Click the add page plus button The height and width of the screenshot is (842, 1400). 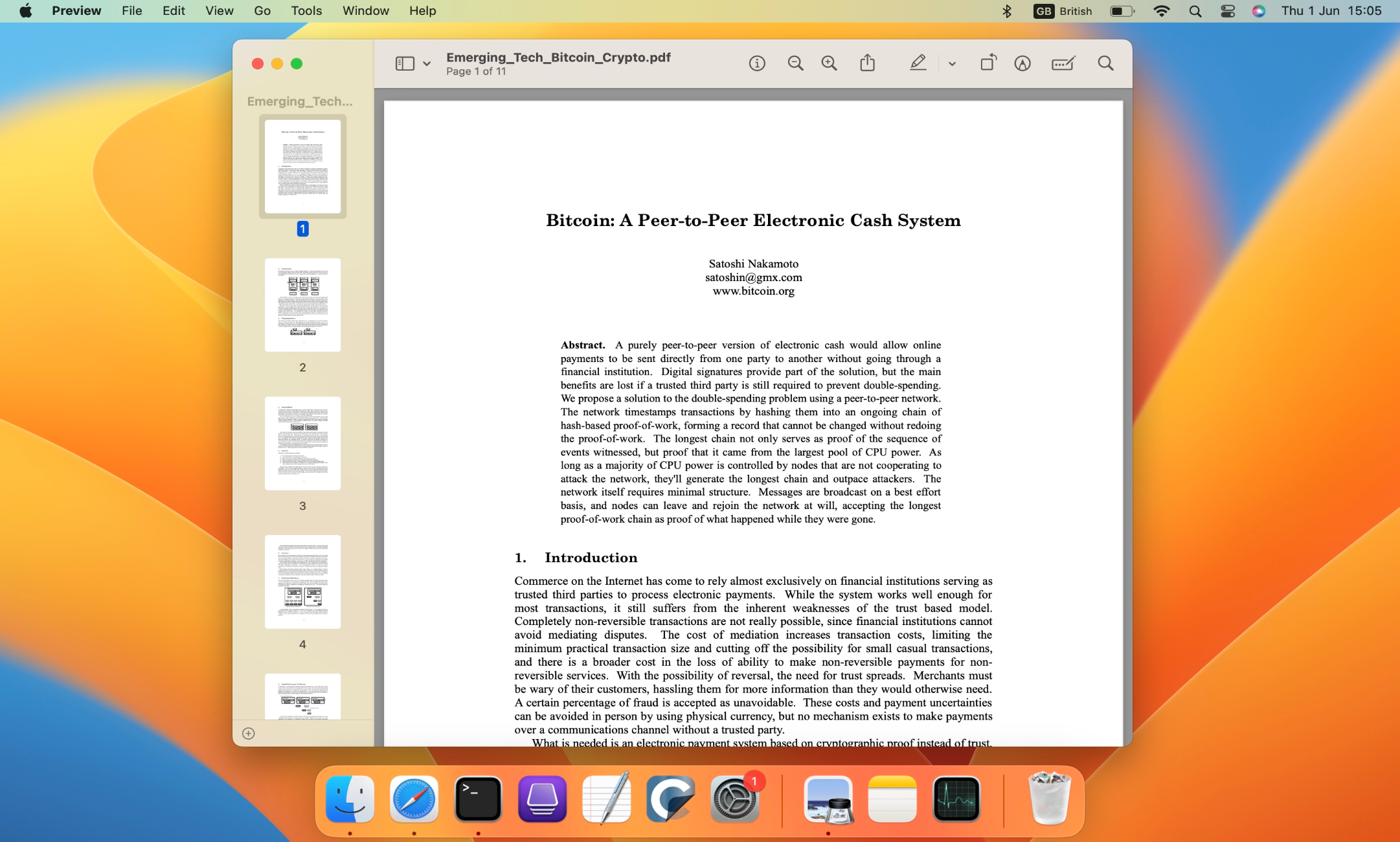pyautogui.click(x=247, y=734)
